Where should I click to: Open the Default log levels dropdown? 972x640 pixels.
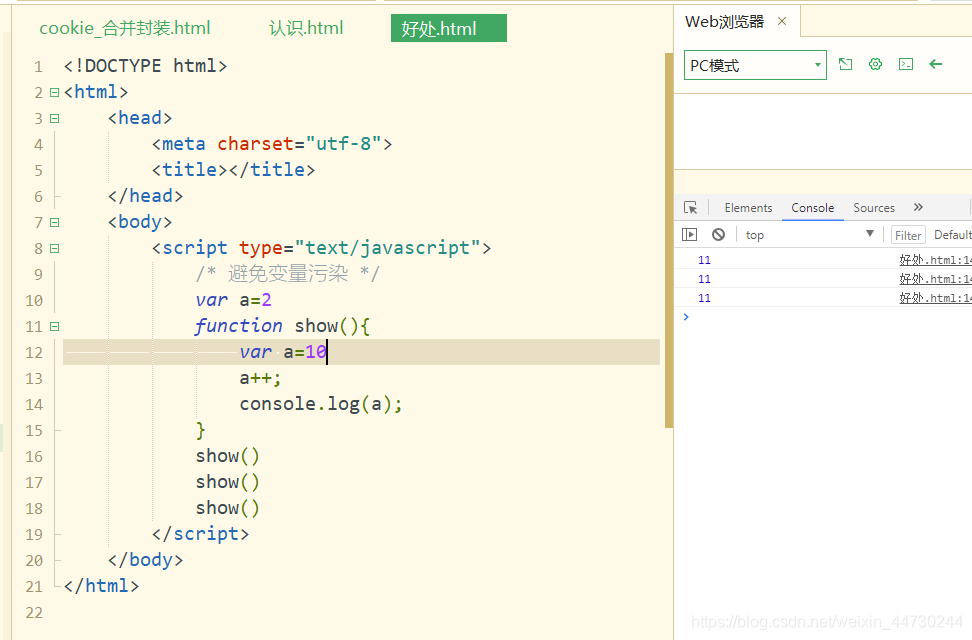952,235
